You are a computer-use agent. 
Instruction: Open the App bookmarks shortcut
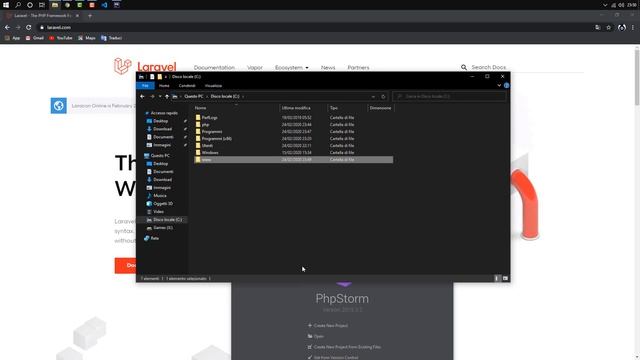(12, 38)
